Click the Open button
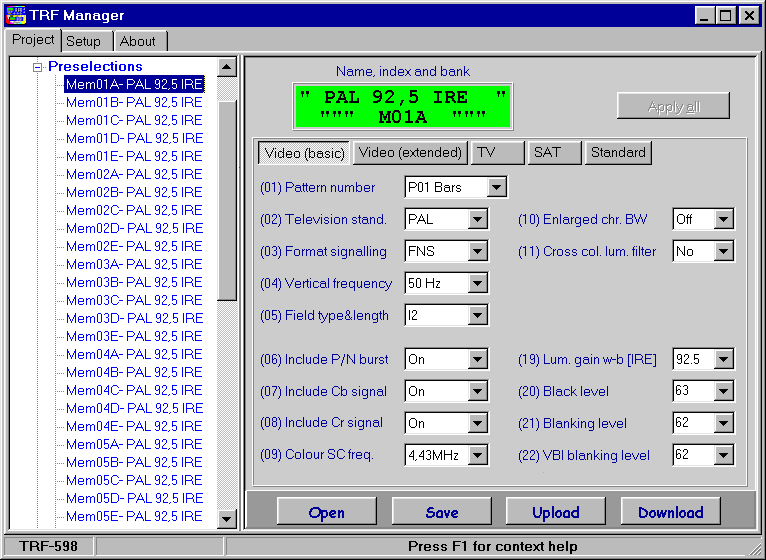This screenshot has height=560, width=766. point(326,512)
